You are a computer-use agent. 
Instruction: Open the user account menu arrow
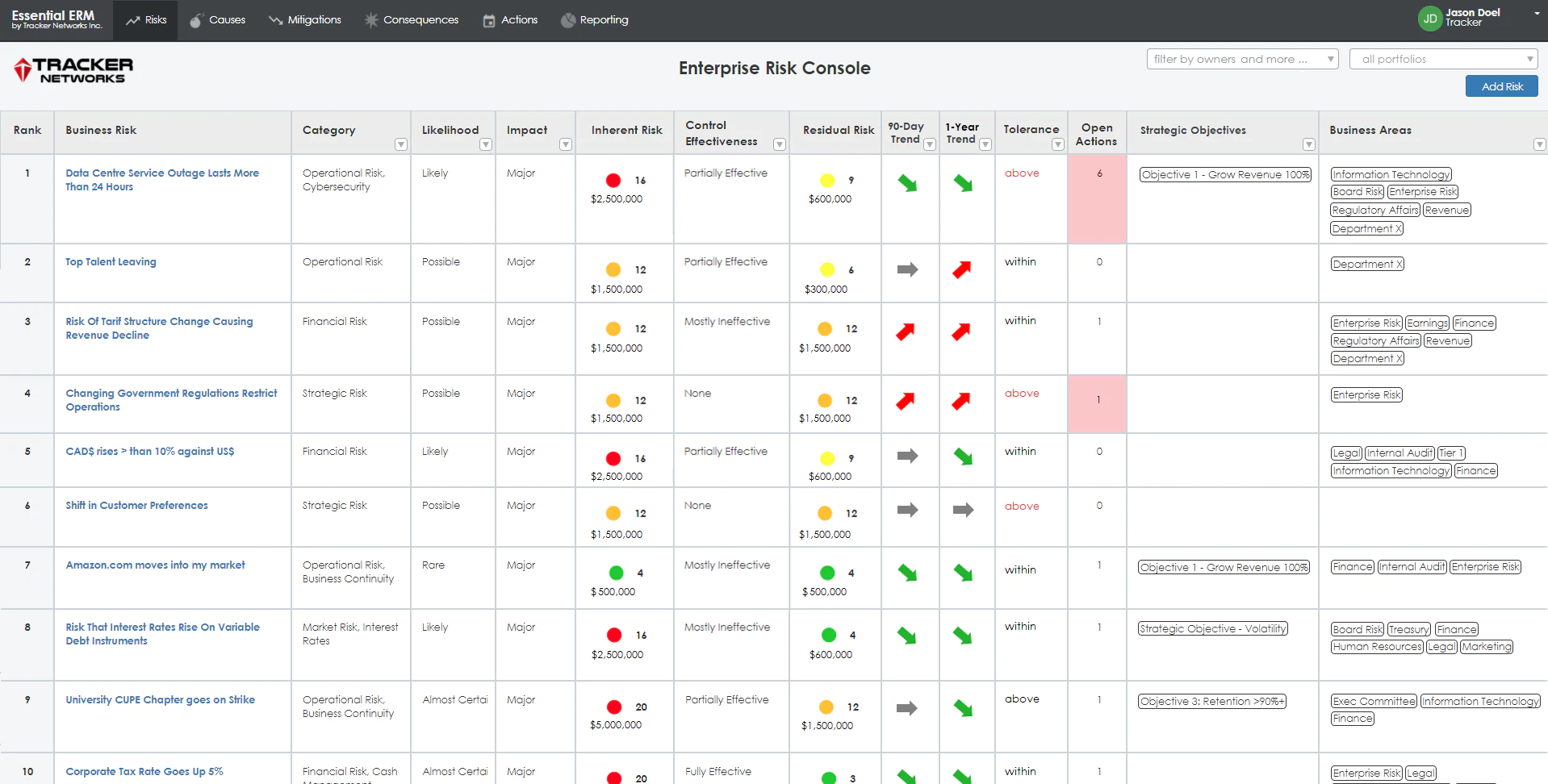pos(1536,14)
